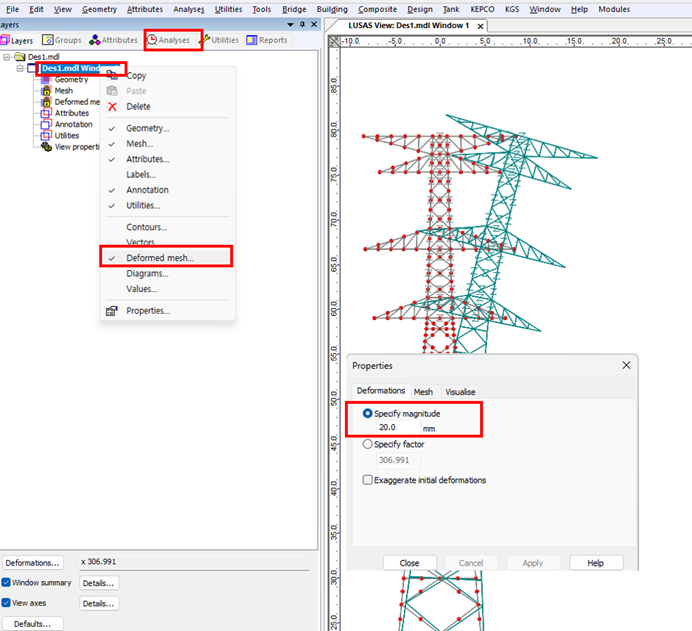
Task: Click the Utilities panel wrench icon
Action: tap(205, 40)
